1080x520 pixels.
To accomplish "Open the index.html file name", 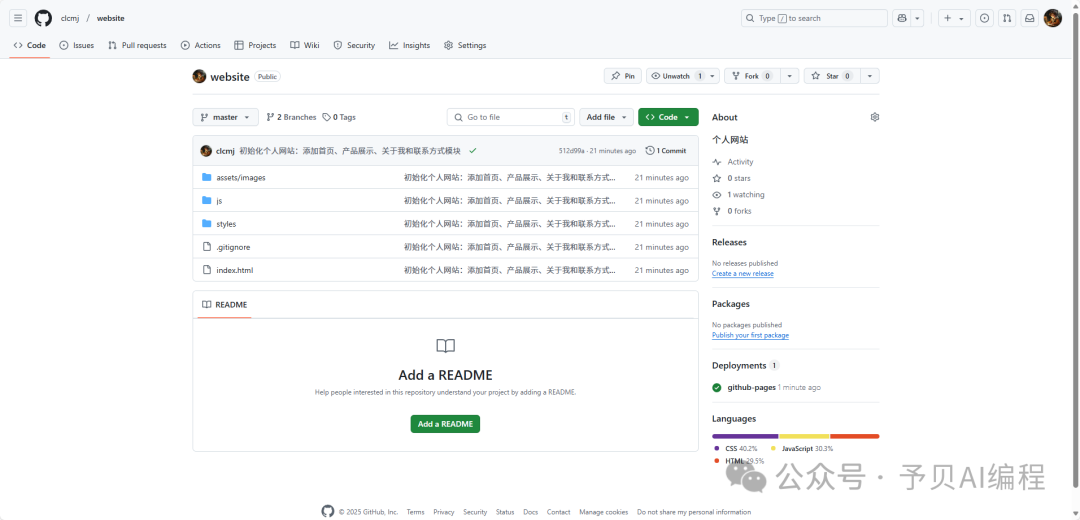I will (x=235, y=271).
